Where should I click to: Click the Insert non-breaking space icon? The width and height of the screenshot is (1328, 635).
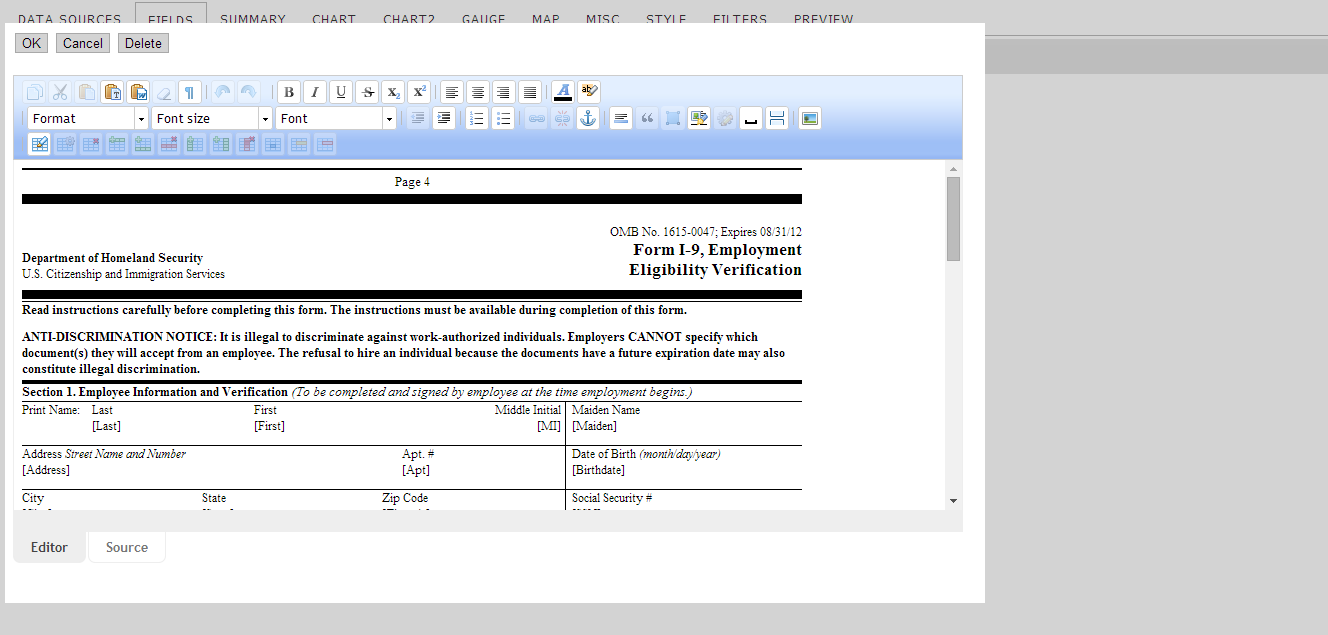(x=750, y=118)
